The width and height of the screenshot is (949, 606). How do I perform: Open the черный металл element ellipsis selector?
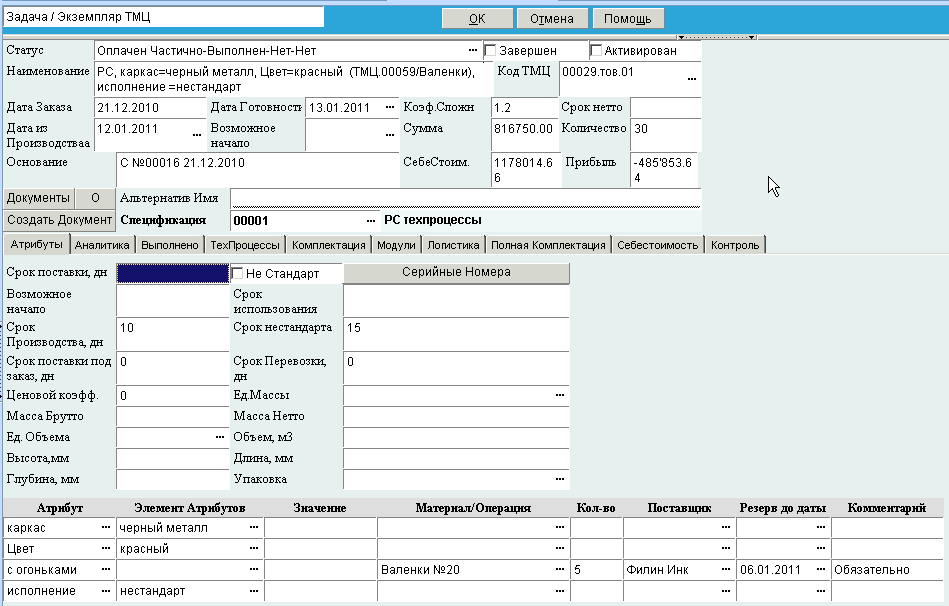pos(254,527)
